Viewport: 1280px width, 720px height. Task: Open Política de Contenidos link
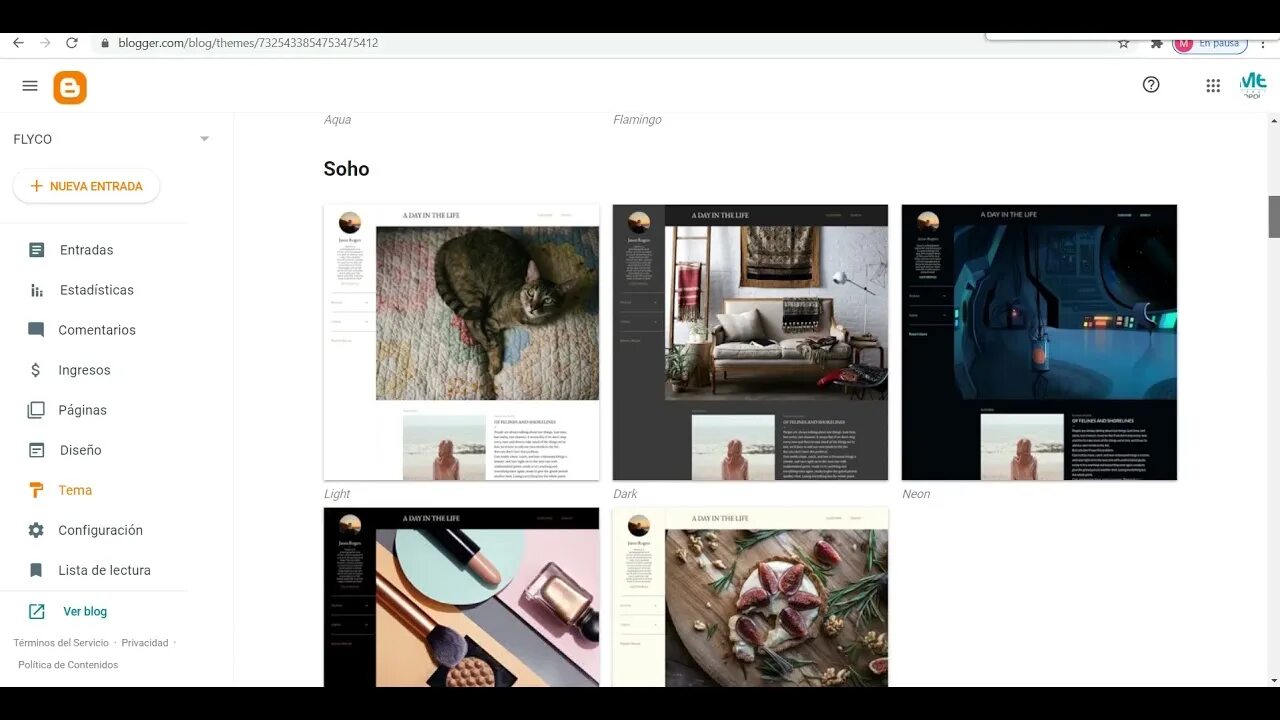[x=68, y=665]
